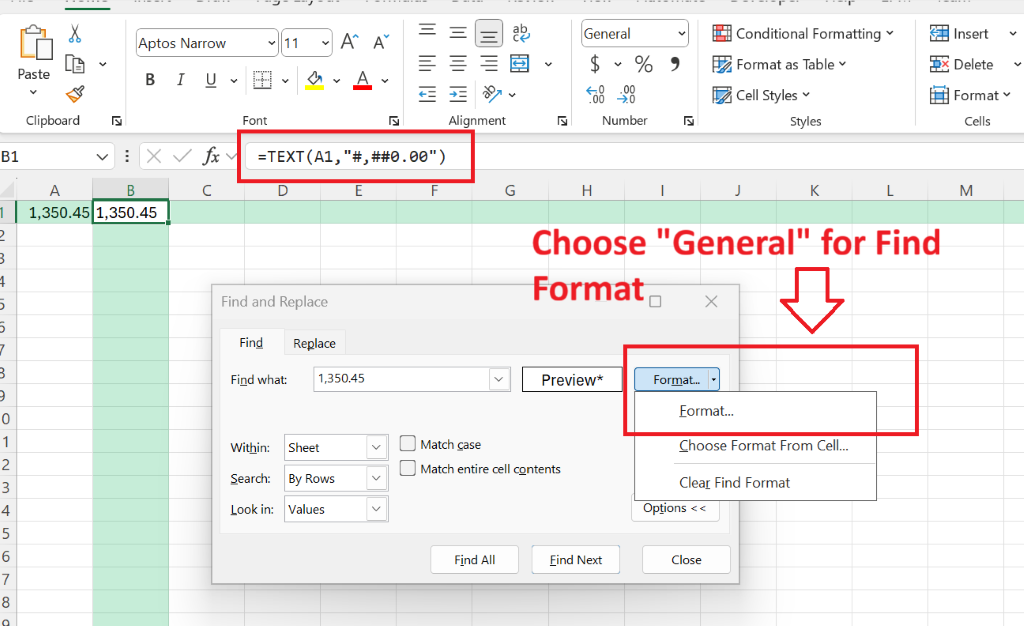
Task: Click the Merge & Center icon
Action: [x=520, y=63]
